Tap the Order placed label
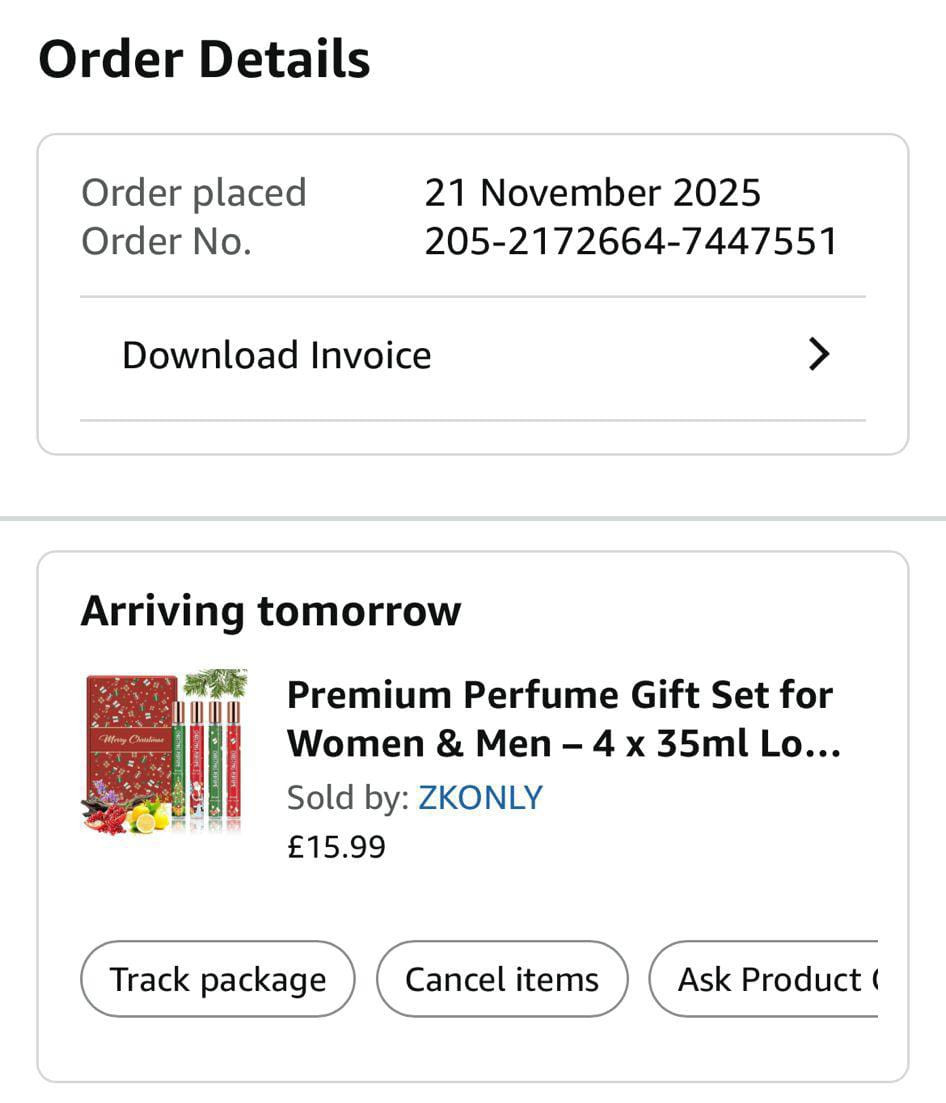This screenshot has width=946, height=1103. (x=194, y=192)
